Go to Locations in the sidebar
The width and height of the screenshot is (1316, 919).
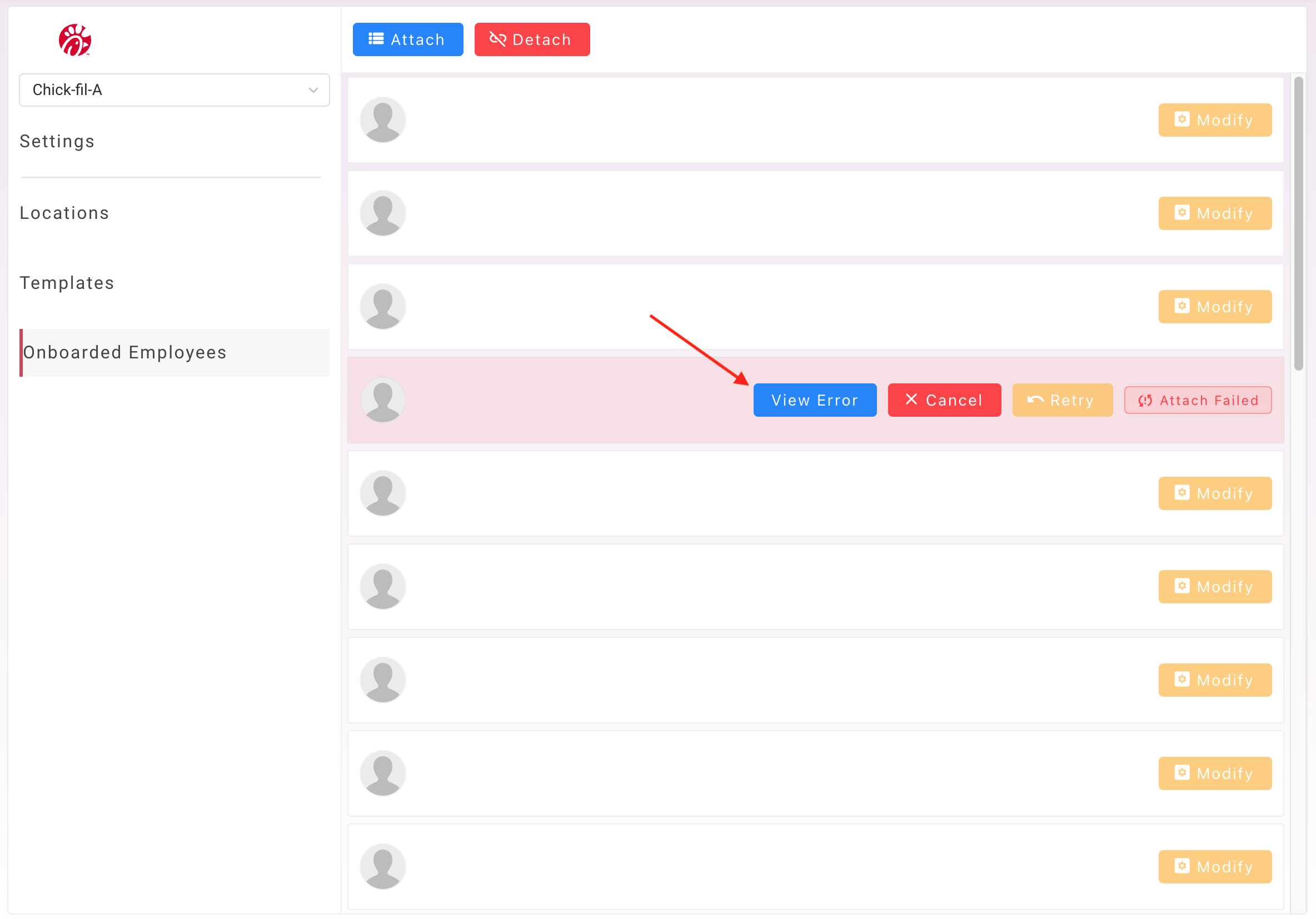(x=64, y=213)
